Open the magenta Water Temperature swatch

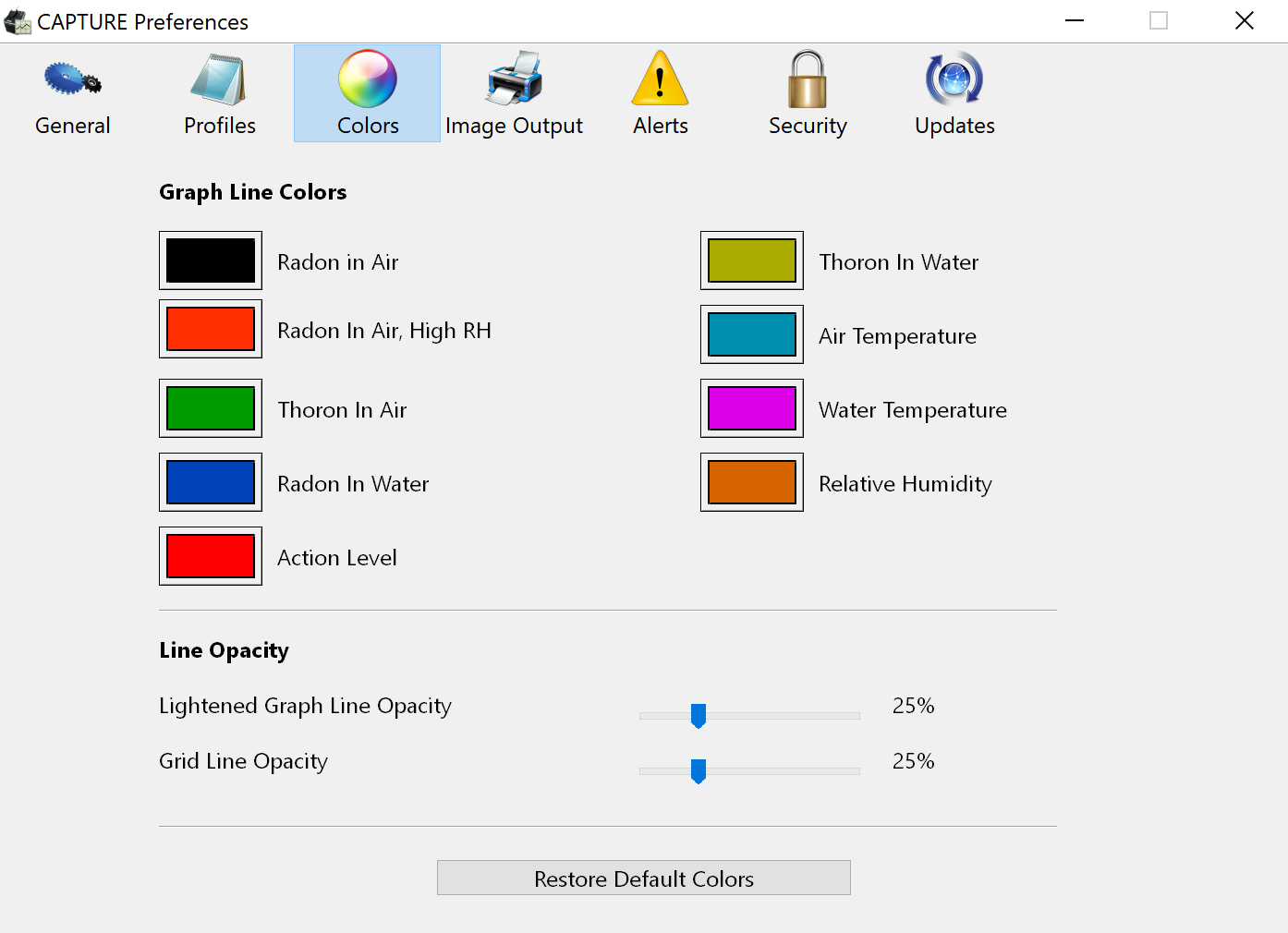pos(752,408)
